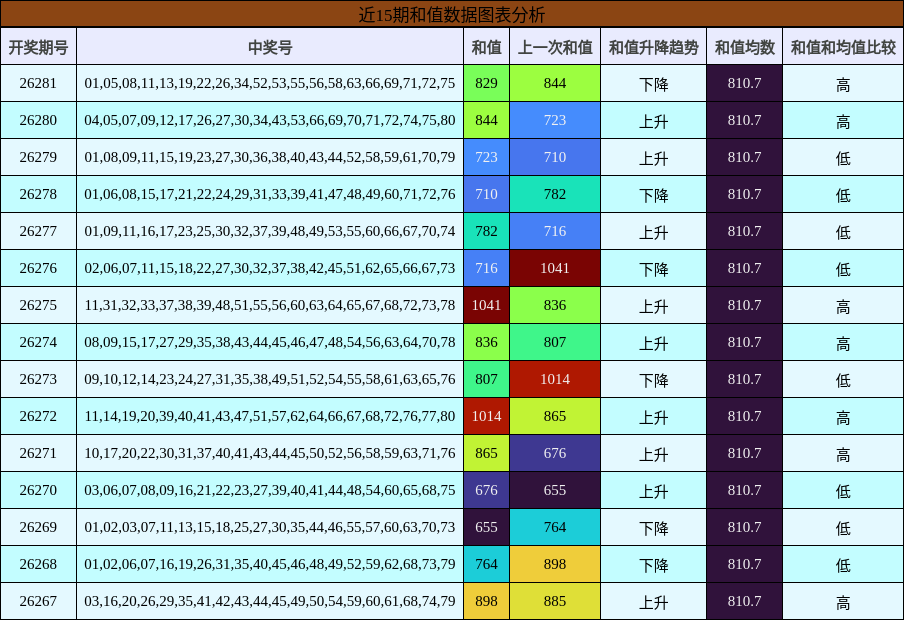904x620 pixels.
Task: Select 低 comparison in row 26268
Action: point(843,565)
